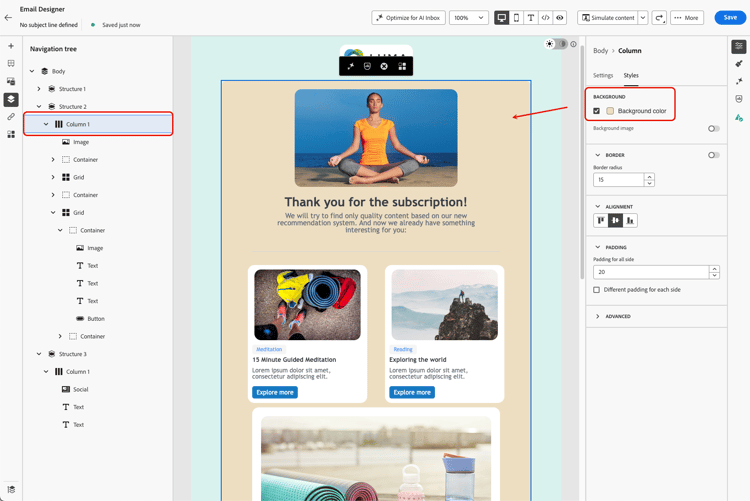Select the Social item in tree
The width and height of the screenshot is (750, 501).
[80, 389]
